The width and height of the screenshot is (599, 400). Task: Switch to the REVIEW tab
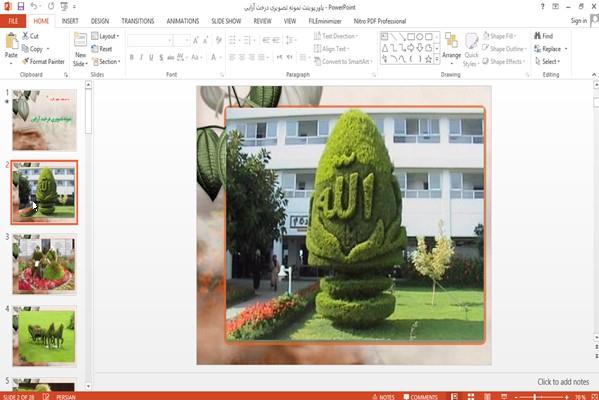262,21
